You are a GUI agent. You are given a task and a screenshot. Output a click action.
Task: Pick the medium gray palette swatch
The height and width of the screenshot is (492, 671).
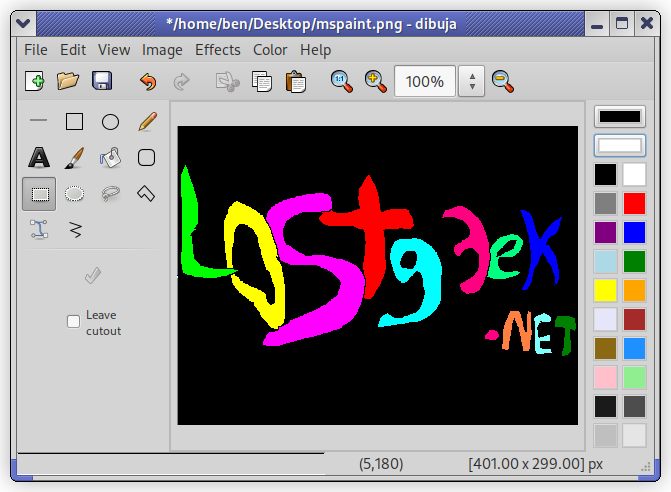coord(605,203)
